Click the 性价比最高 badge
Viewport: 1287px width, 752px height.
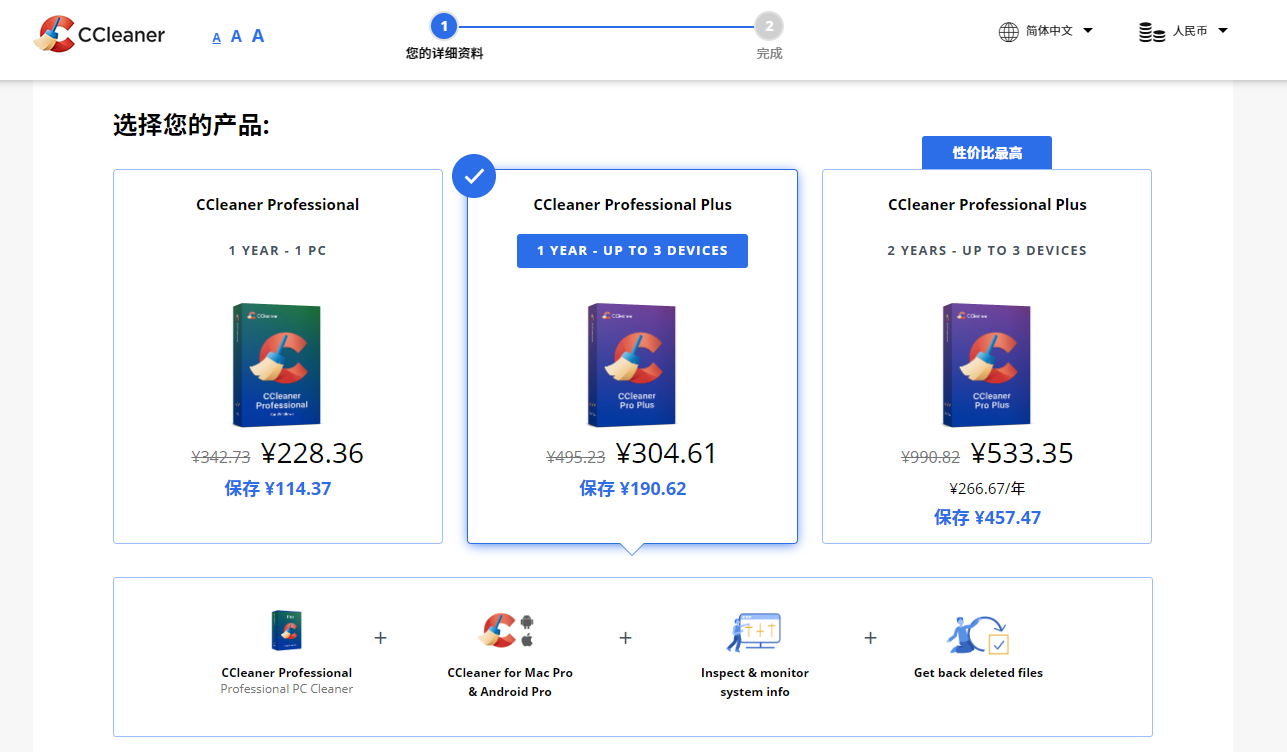coord(987,153)
